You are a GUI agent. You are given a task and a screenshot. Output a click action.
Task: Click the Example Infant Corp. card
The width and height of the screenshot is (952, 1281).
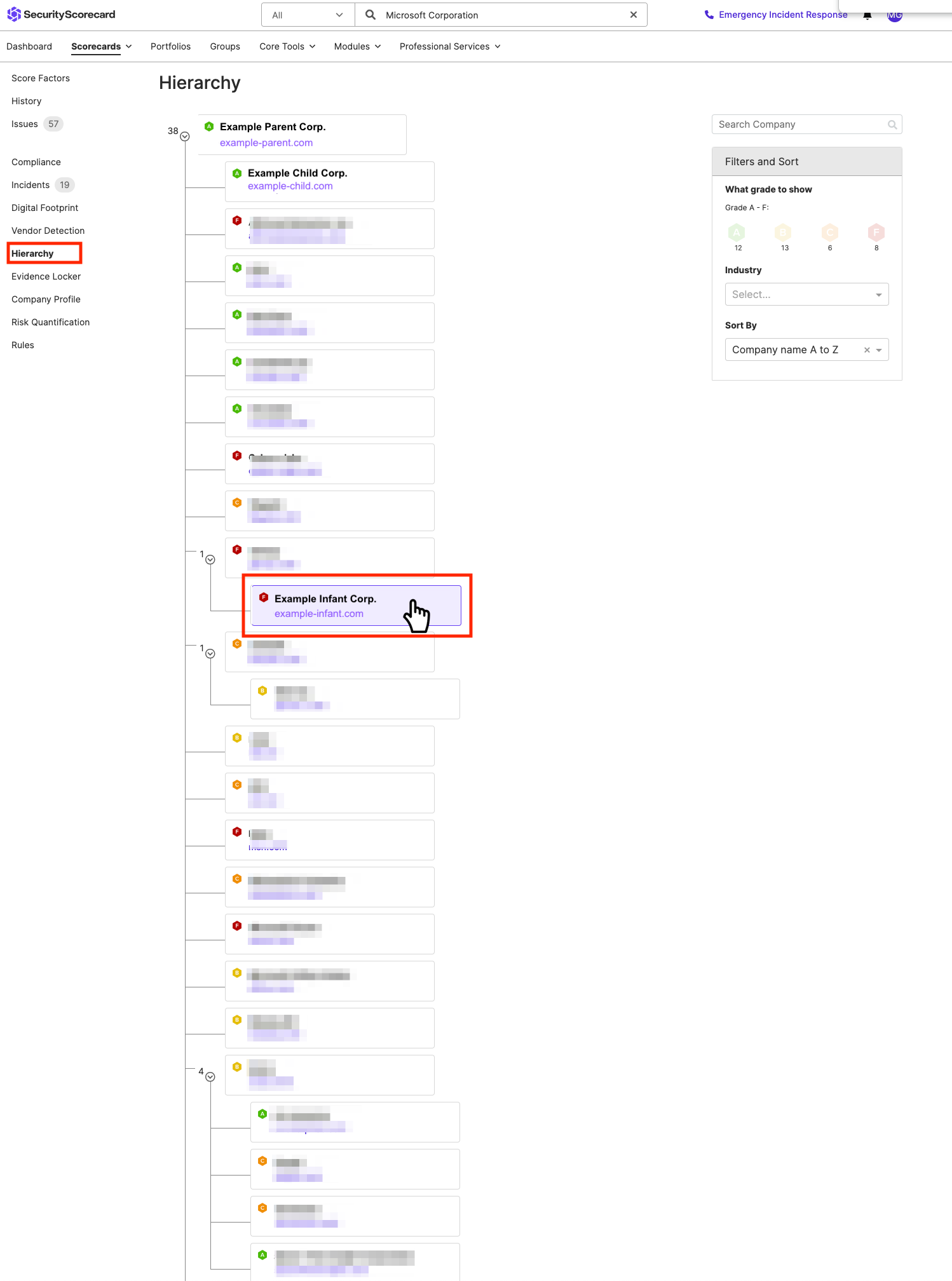[x=357, y=606]
